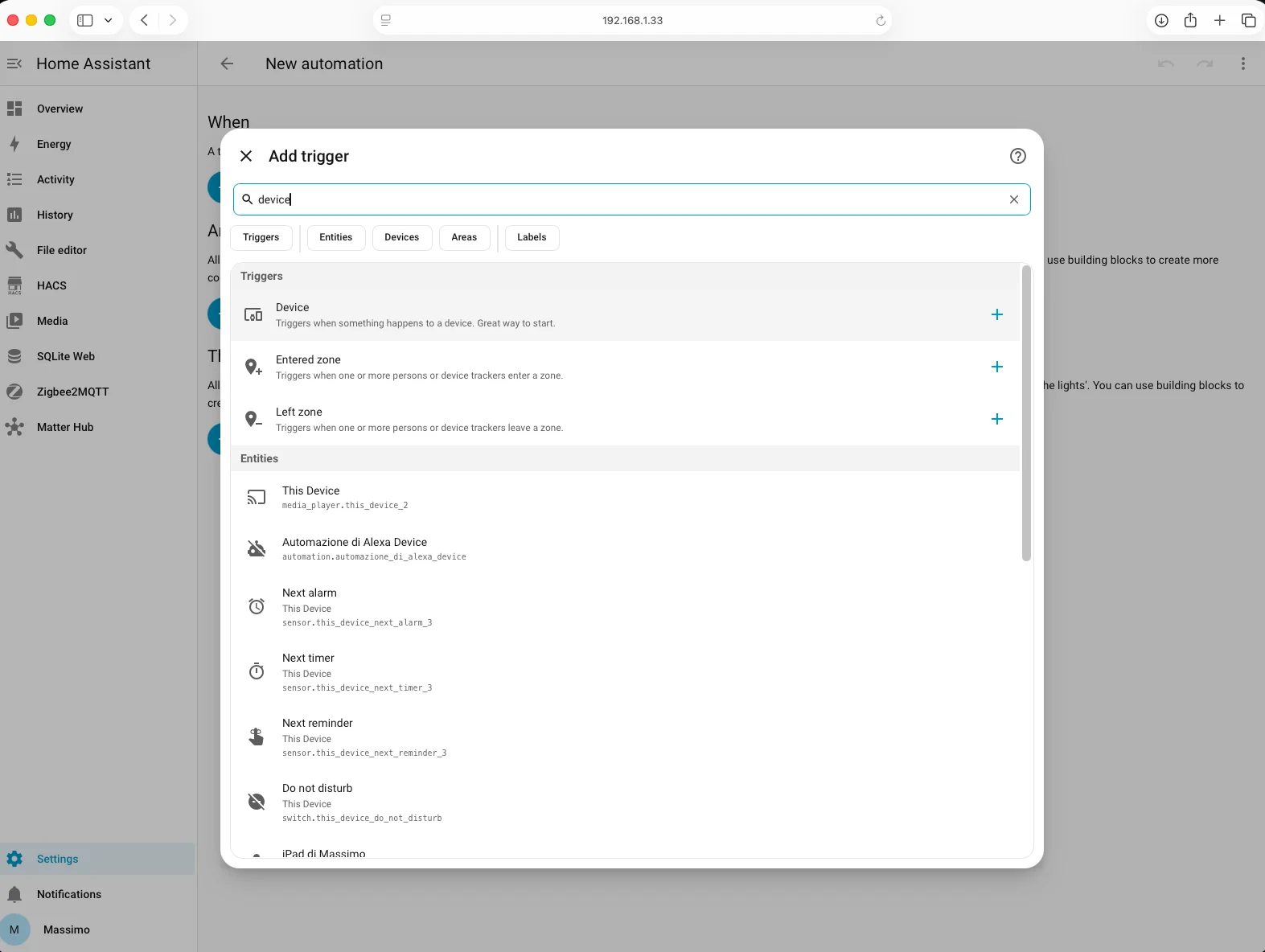Open Safari tab group dropdown arrow
Screen dimensions: 1265x952
(x=109, y=20)
